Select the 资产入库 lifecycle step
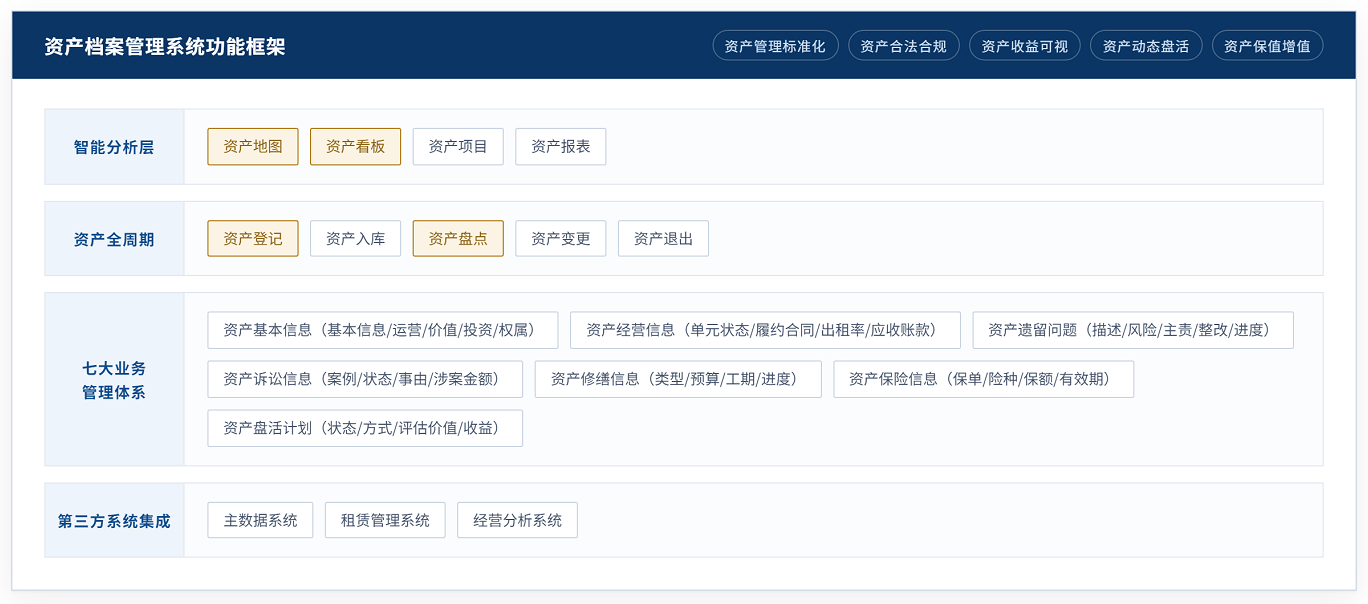Image resolution: width=1368 pixels, height=604 pixels. tap(355, 239)
